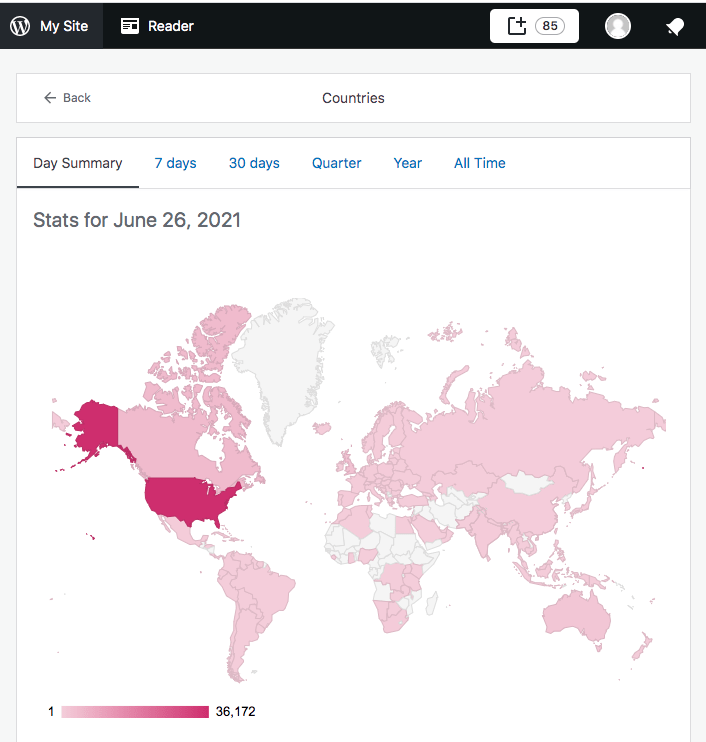This screenshot has height=742, width=706.
Task: Switch to the 30 days tab
Action: 254,163
